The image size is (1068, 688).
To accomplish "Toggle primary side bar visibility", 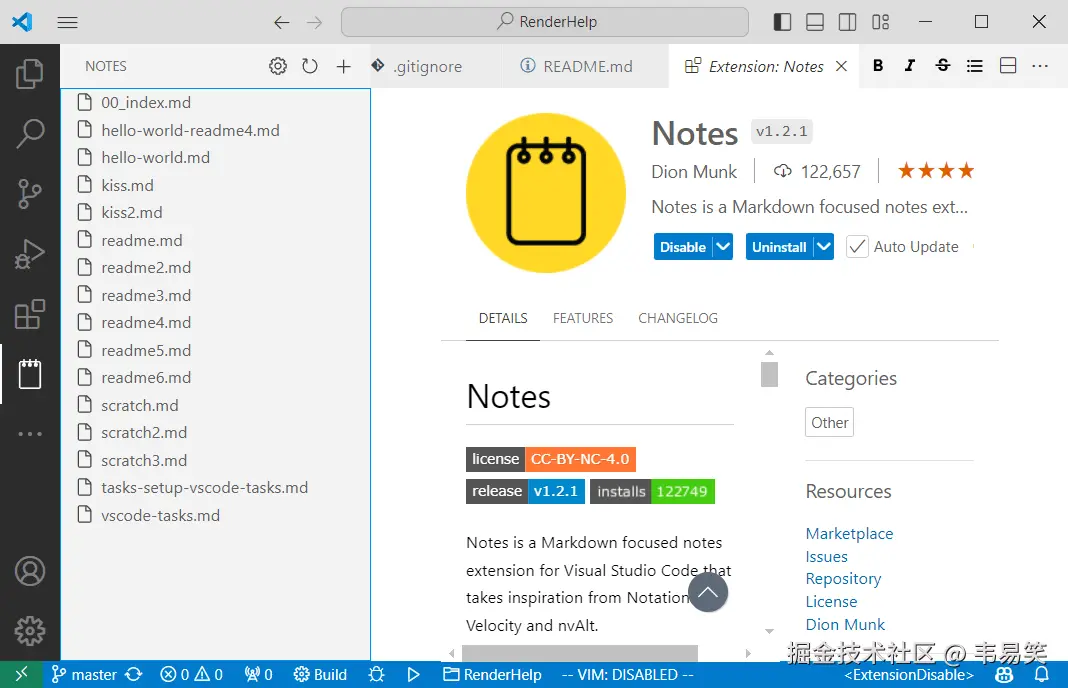I will [782, 22].
